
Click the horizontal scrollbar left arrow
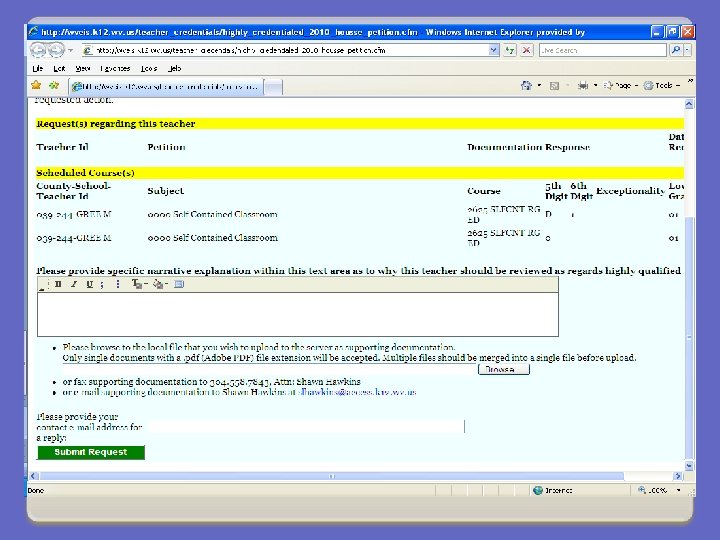[34, 476]
